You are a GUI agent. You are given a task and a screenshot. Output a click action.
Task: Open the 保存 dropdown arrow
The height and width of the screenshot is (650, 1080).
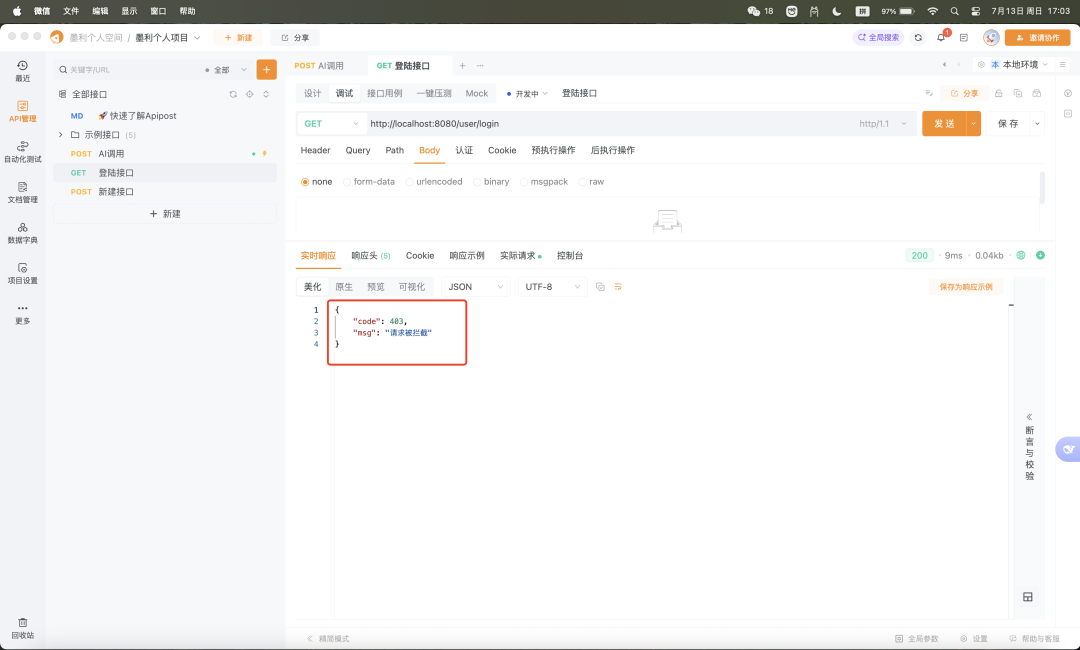(1037, 124)
